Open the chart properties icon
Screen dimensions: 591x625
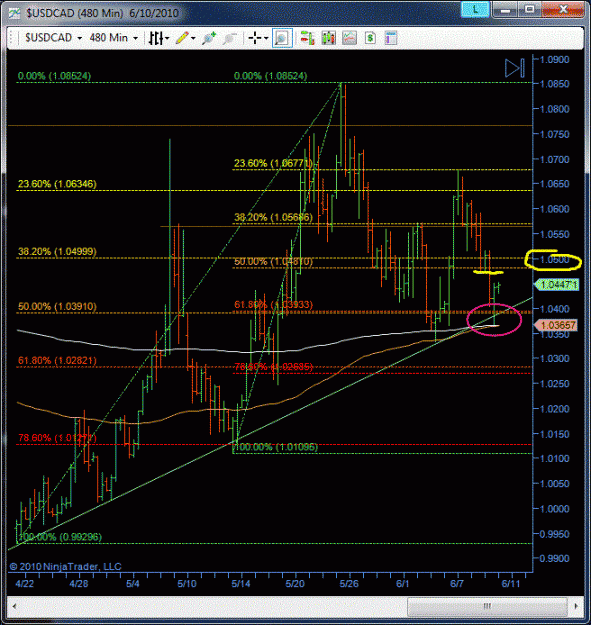pos(391,38)
